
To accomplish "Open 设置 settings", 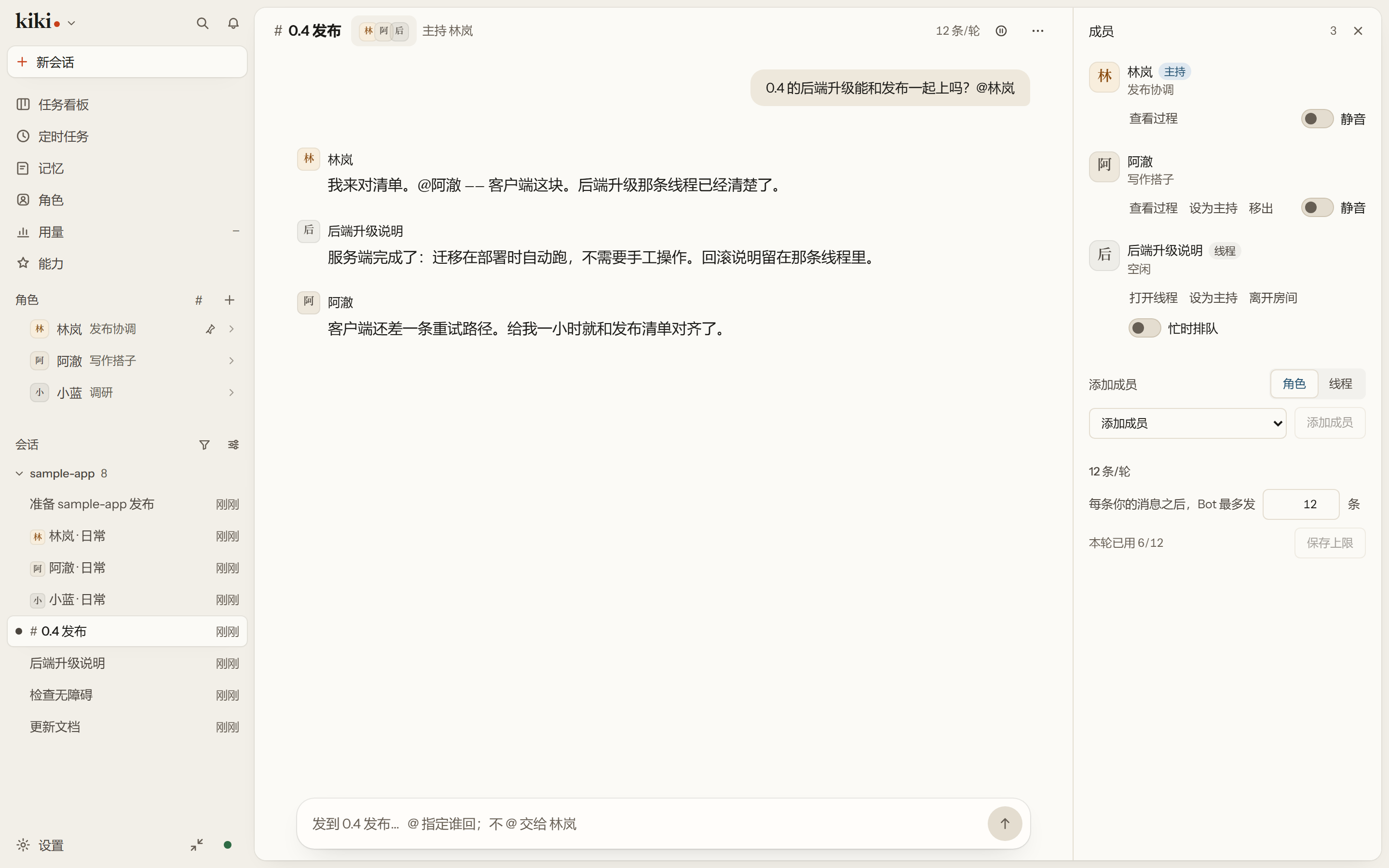I will [x=40, y=845].
